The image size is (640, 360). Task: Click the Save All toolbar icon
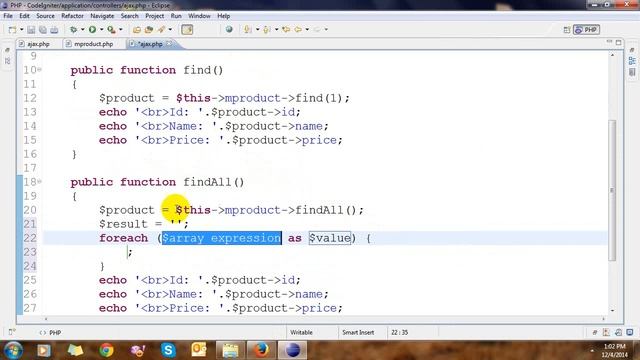point(42,30)
